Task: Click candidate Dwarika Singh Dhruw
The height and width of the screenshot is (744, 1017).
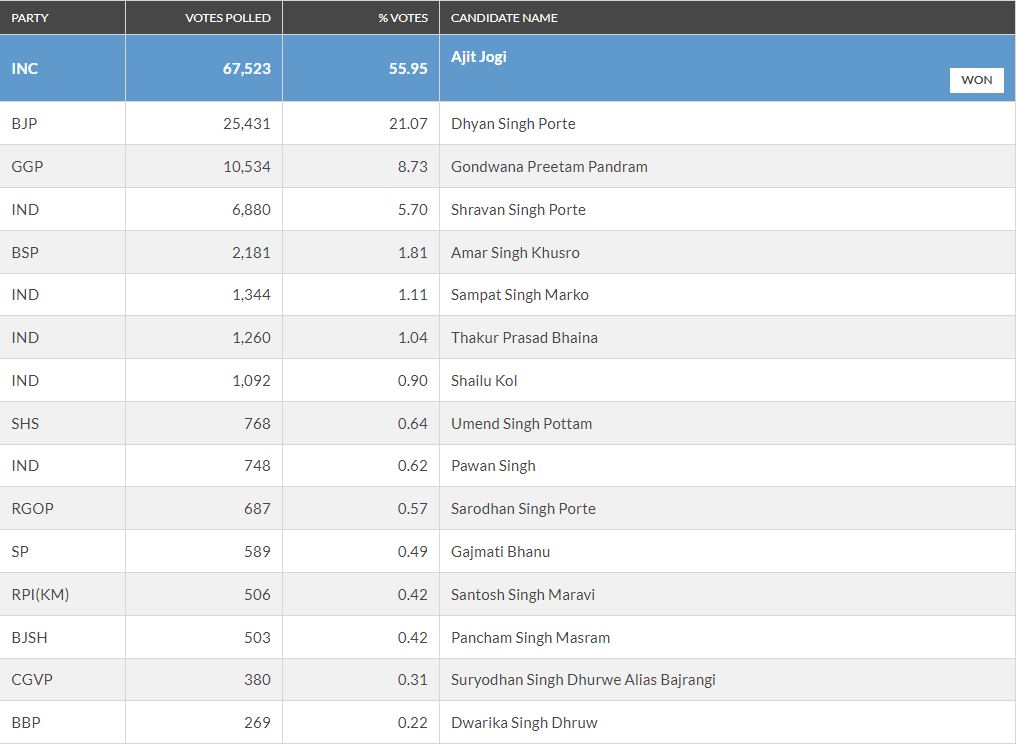Action: (524, 723)
